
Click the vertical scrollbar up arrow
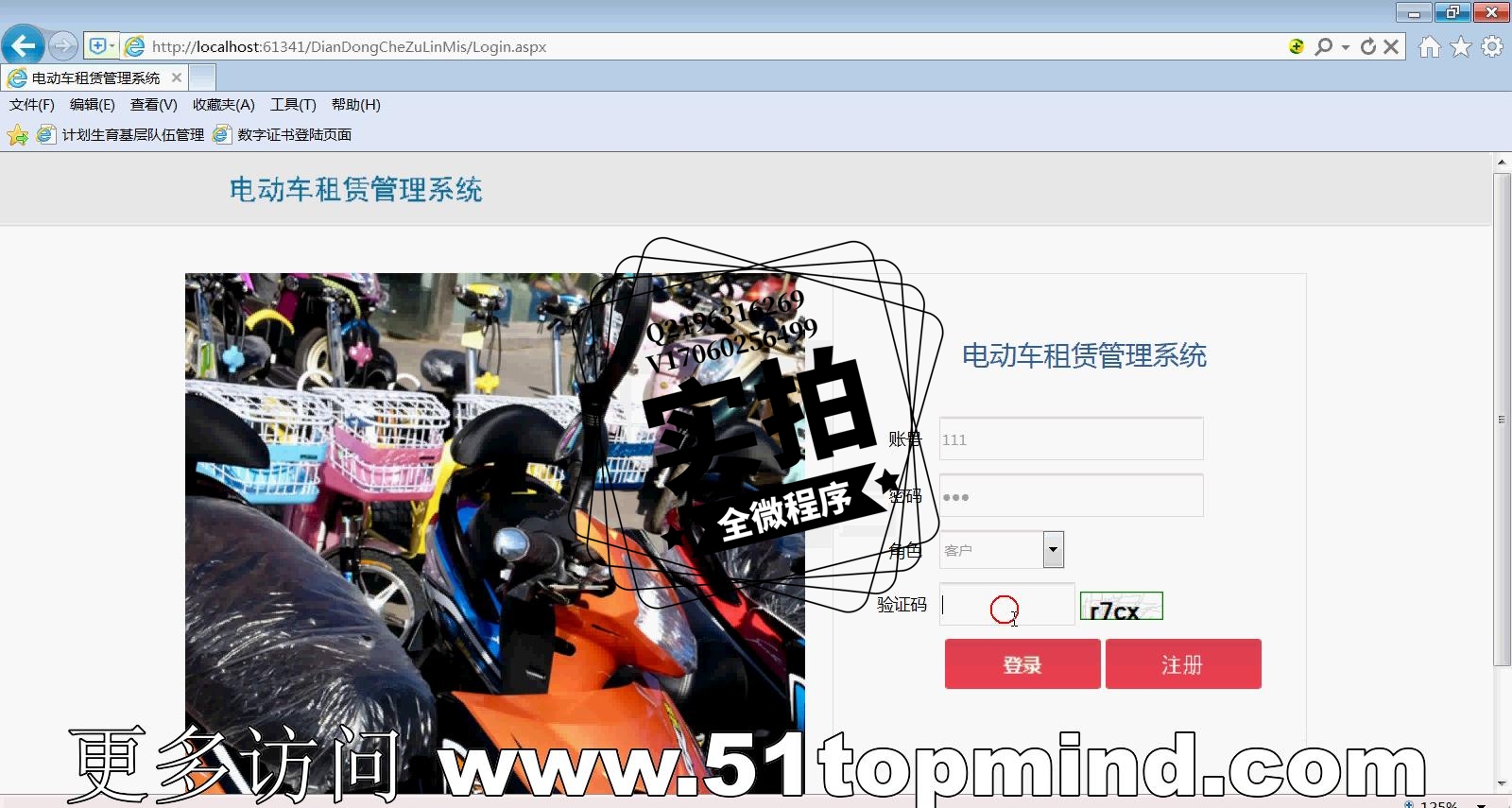1502,163
